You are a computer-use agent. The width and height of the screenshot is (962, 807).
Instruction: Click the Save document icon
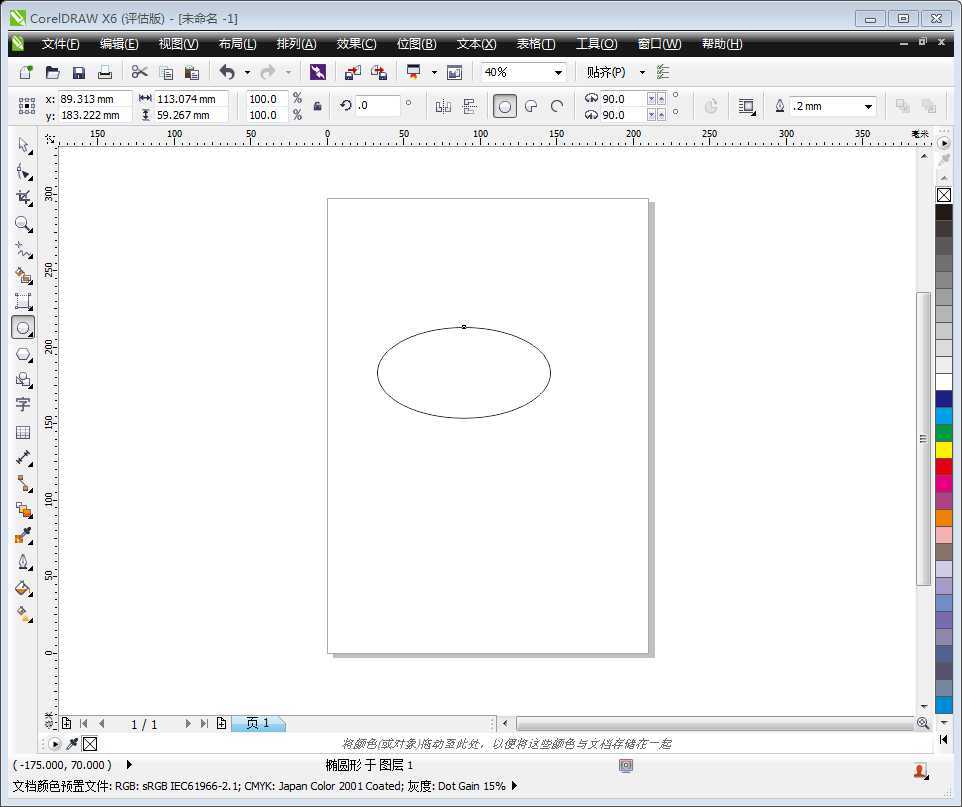pyautogui.click(x=79, y=71)
